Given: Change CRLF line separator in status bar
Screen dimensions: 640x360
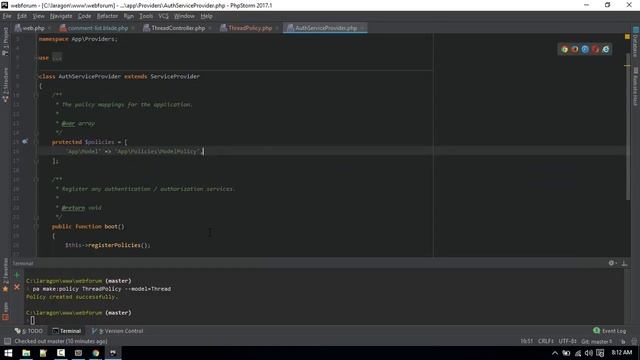Looking at the screenshot, I should point(546,341).
